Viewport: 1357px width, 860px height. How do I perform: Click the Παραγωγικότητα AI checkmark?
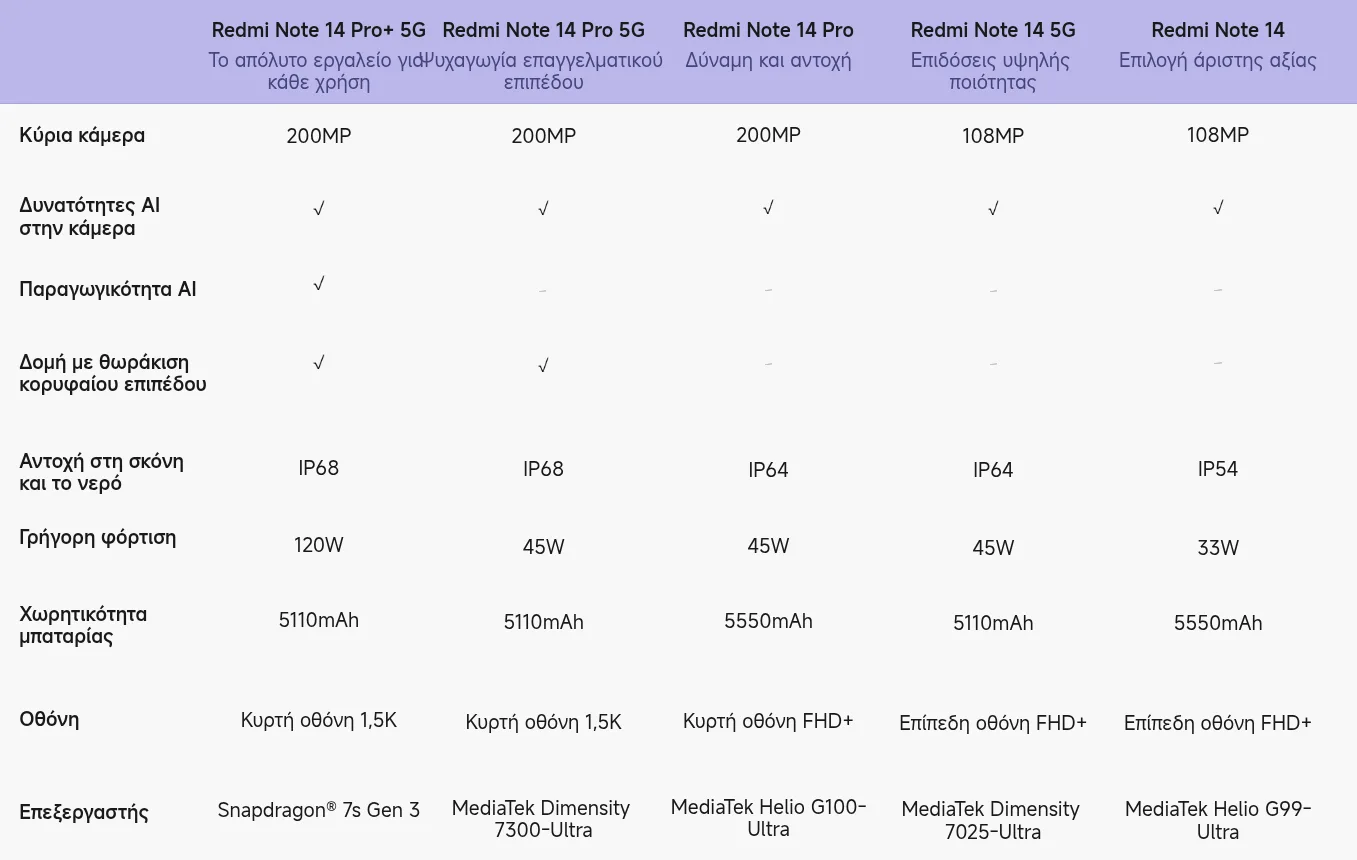coord(319,284)
